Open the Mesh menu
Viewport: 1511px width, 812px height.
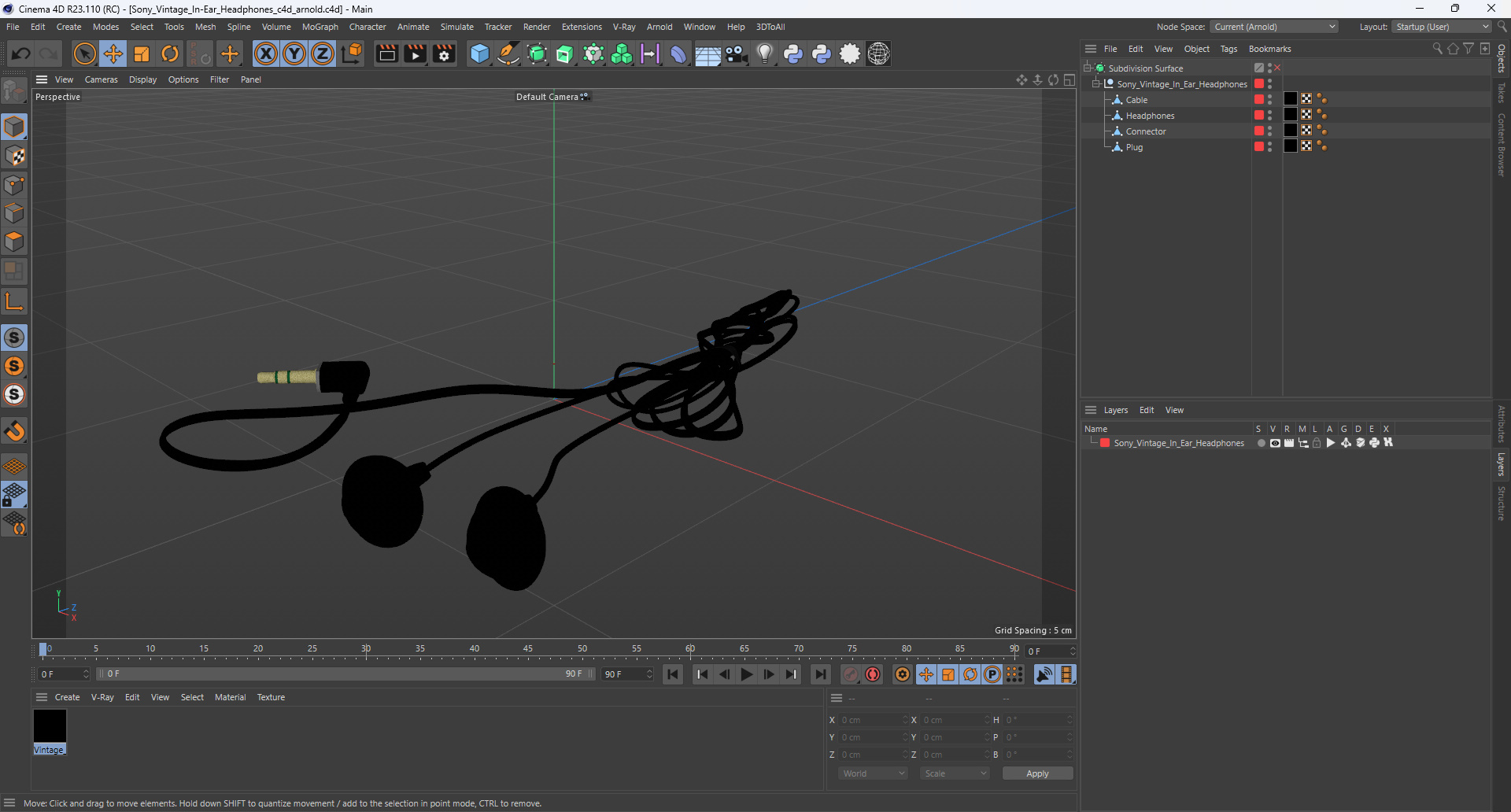[205, 27]
